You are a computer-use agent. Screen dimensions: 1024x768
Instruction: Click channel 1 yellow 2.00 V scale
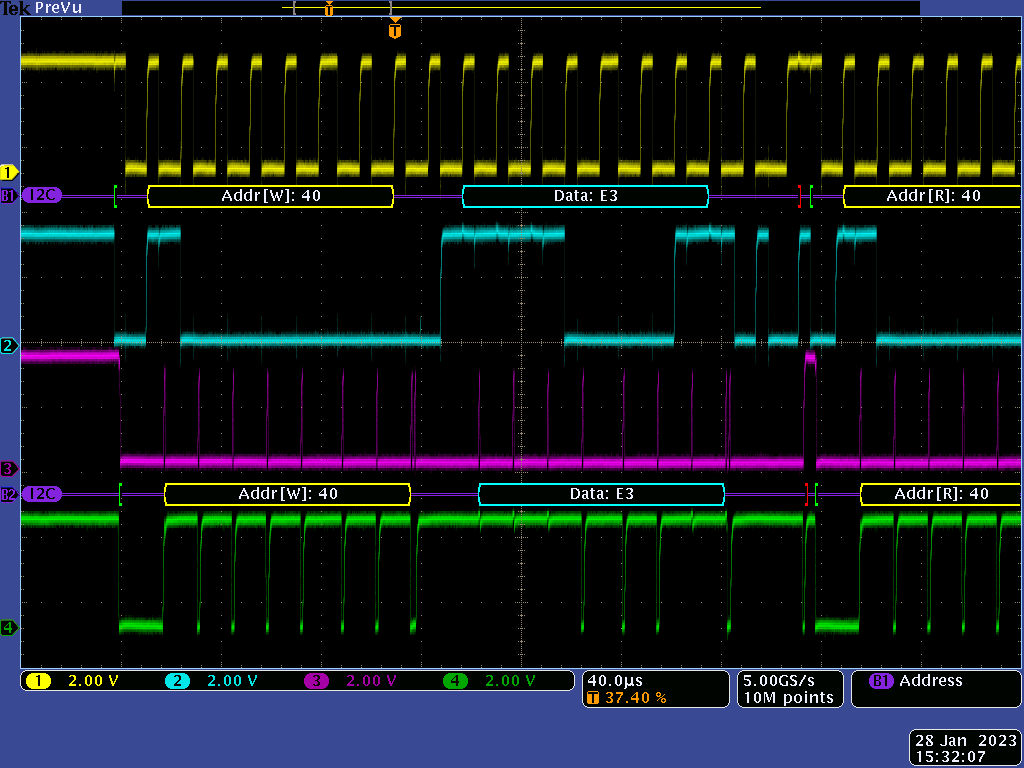[93, 681]
